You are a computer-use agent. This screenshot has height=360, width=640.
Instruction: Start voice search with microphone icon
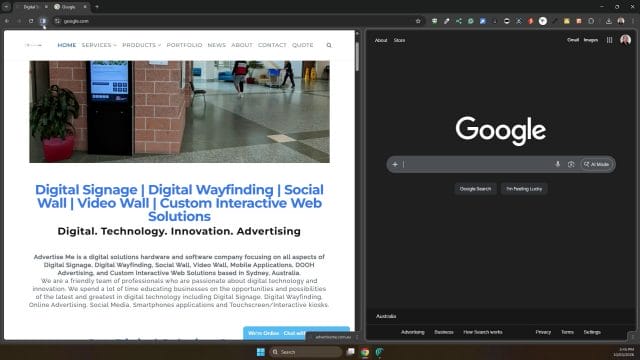pyautogui.click(x=558, y=164)
